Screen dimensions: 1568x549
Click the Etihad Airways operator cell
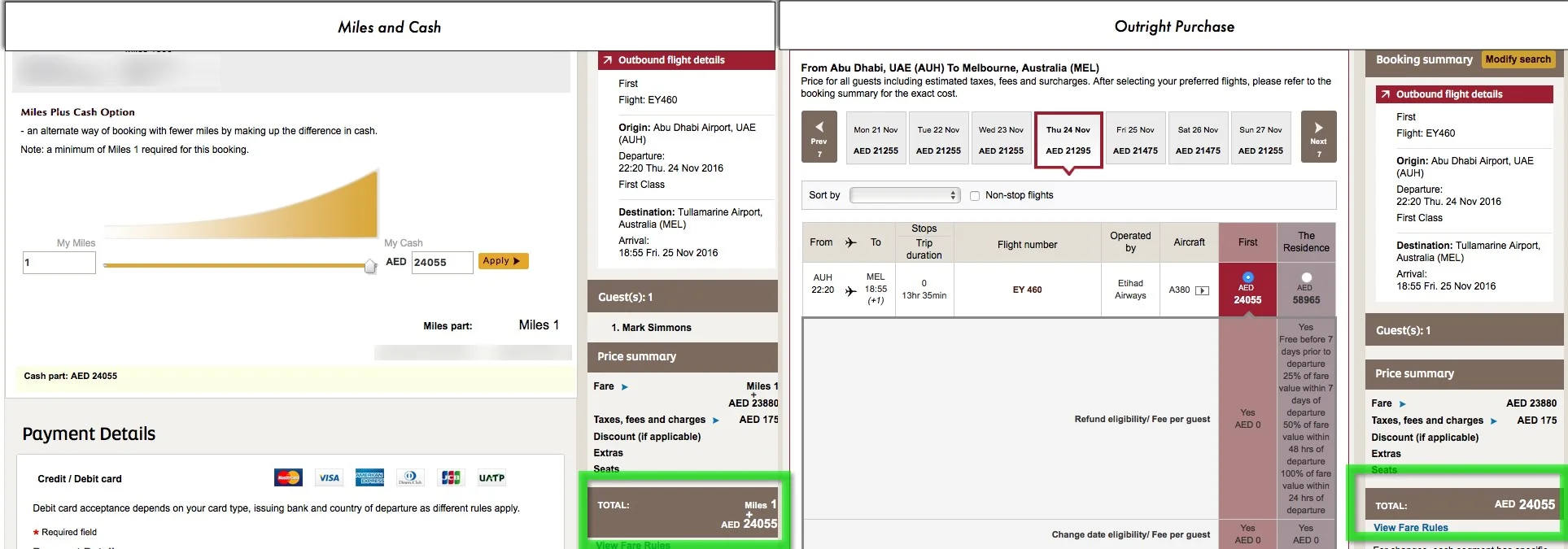(1130, 290)
